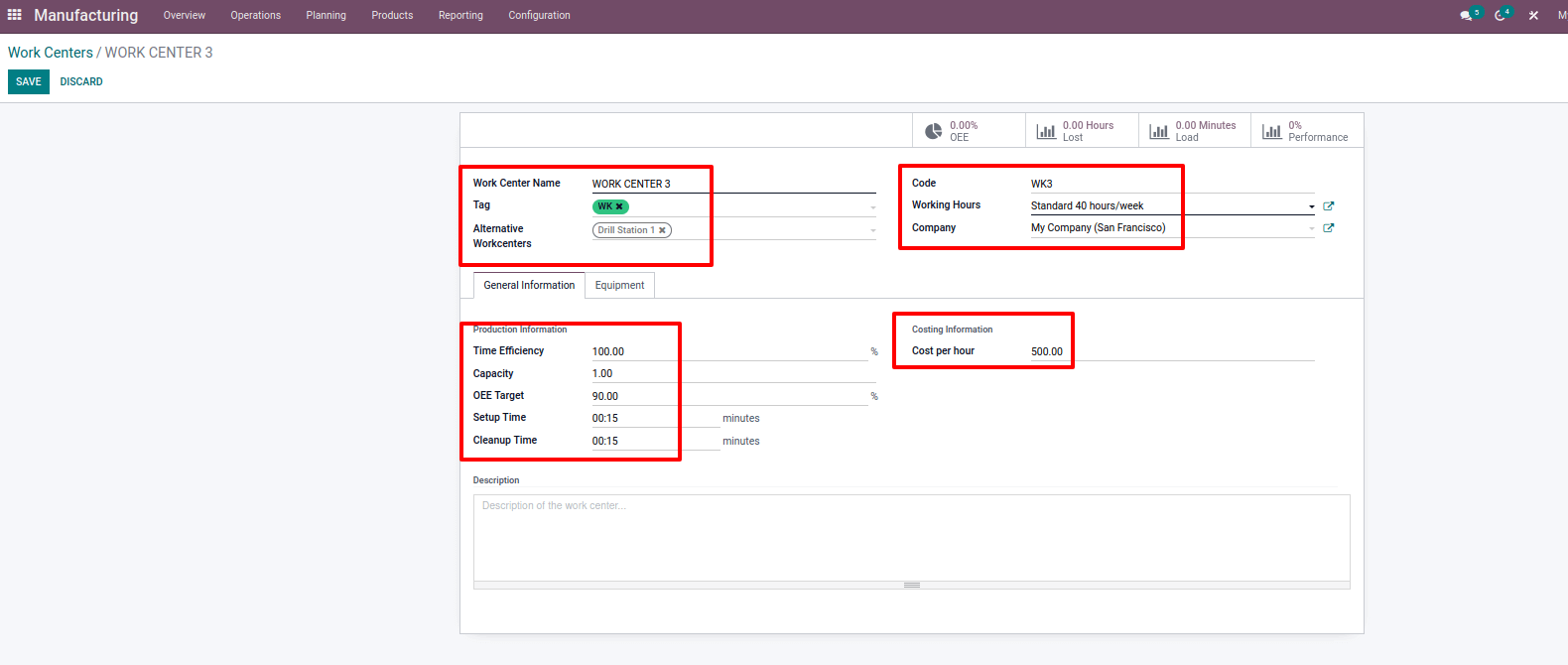Open the Operations menu
This screenshot has height=665, width=1568.
click(255, 16)
